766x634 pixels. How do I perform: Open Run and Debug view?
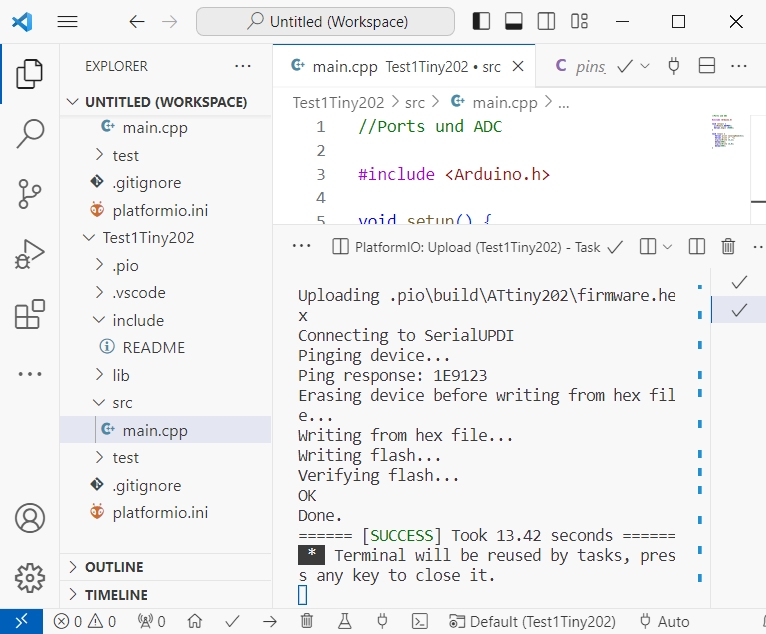[30, 254]
